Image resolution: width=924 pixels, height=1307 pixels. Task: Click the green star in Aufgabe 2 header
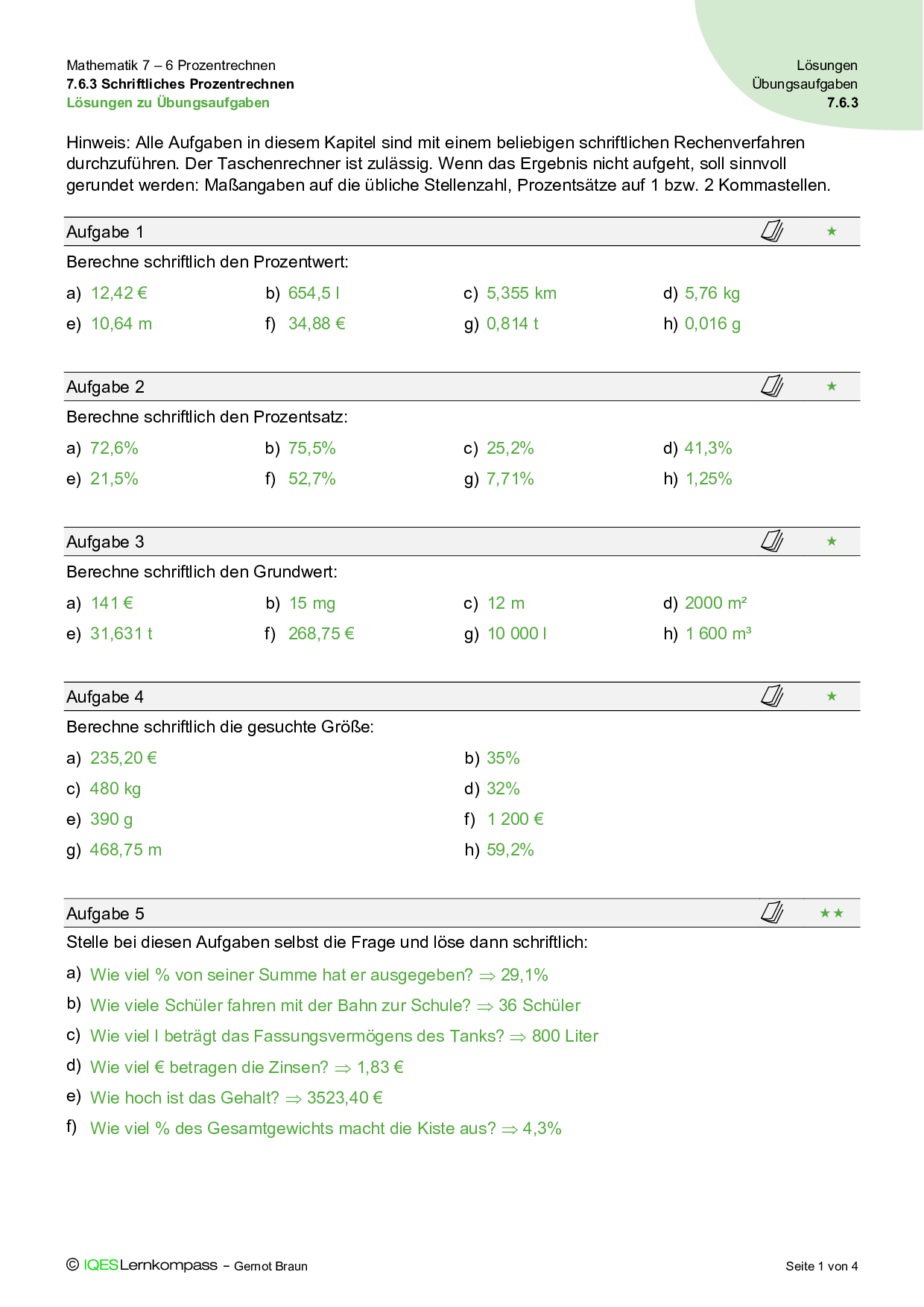pyautogui.click(x=832, y=387)
